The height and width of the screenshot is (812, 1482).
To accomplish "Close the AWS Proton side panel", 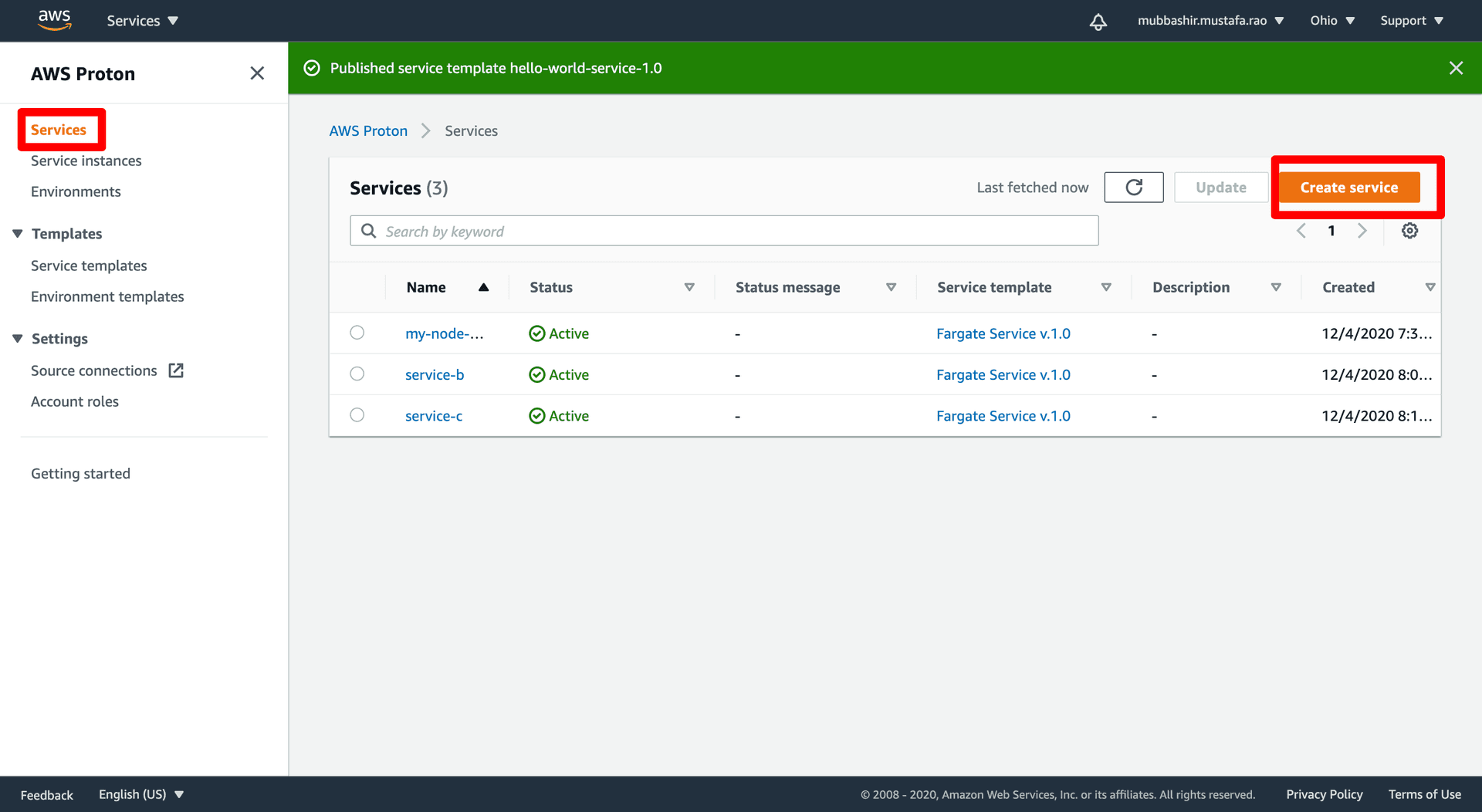I will click(x=257, y=73).
